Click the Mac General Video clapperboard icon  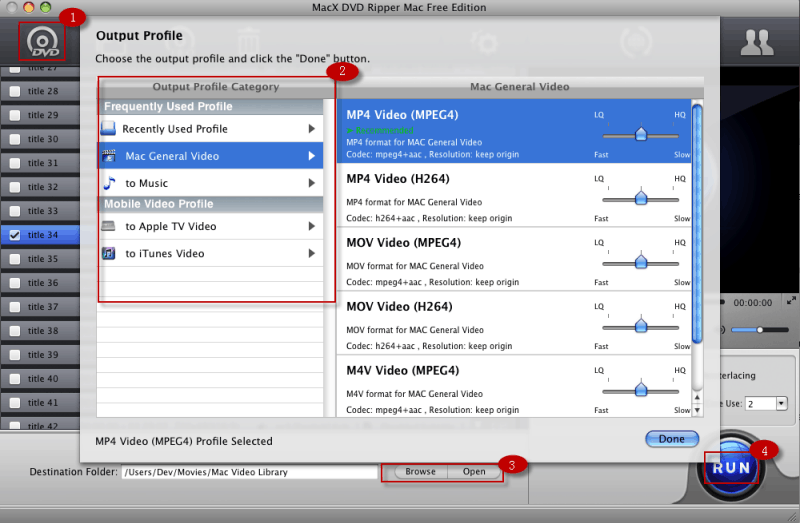click(x=109, y=156)
